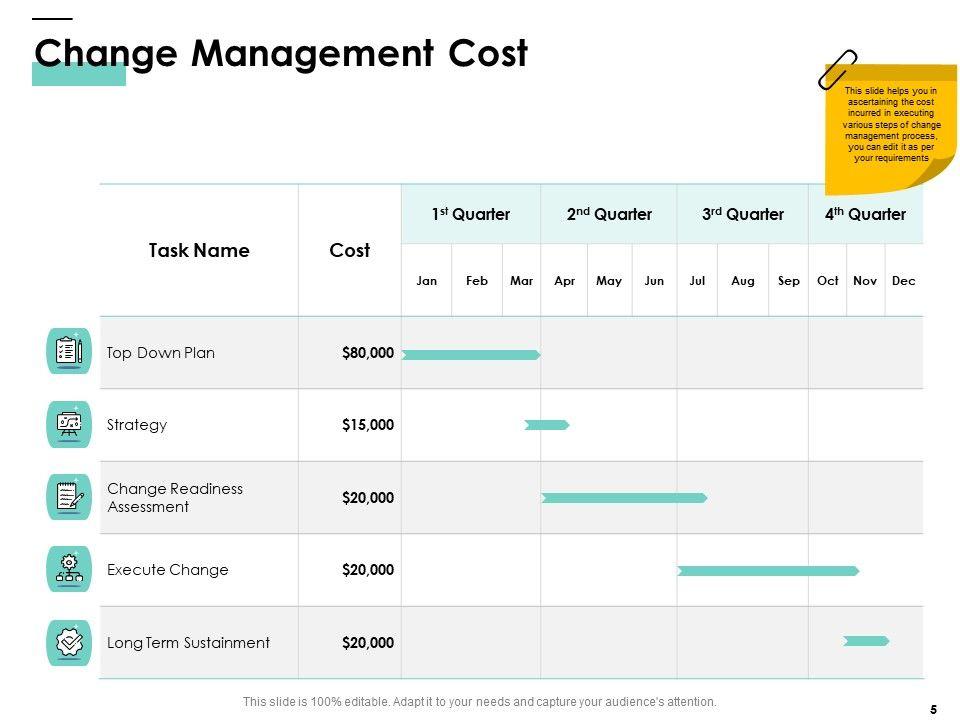Click the Long Term Sustainment badge icon

point(69,642)
